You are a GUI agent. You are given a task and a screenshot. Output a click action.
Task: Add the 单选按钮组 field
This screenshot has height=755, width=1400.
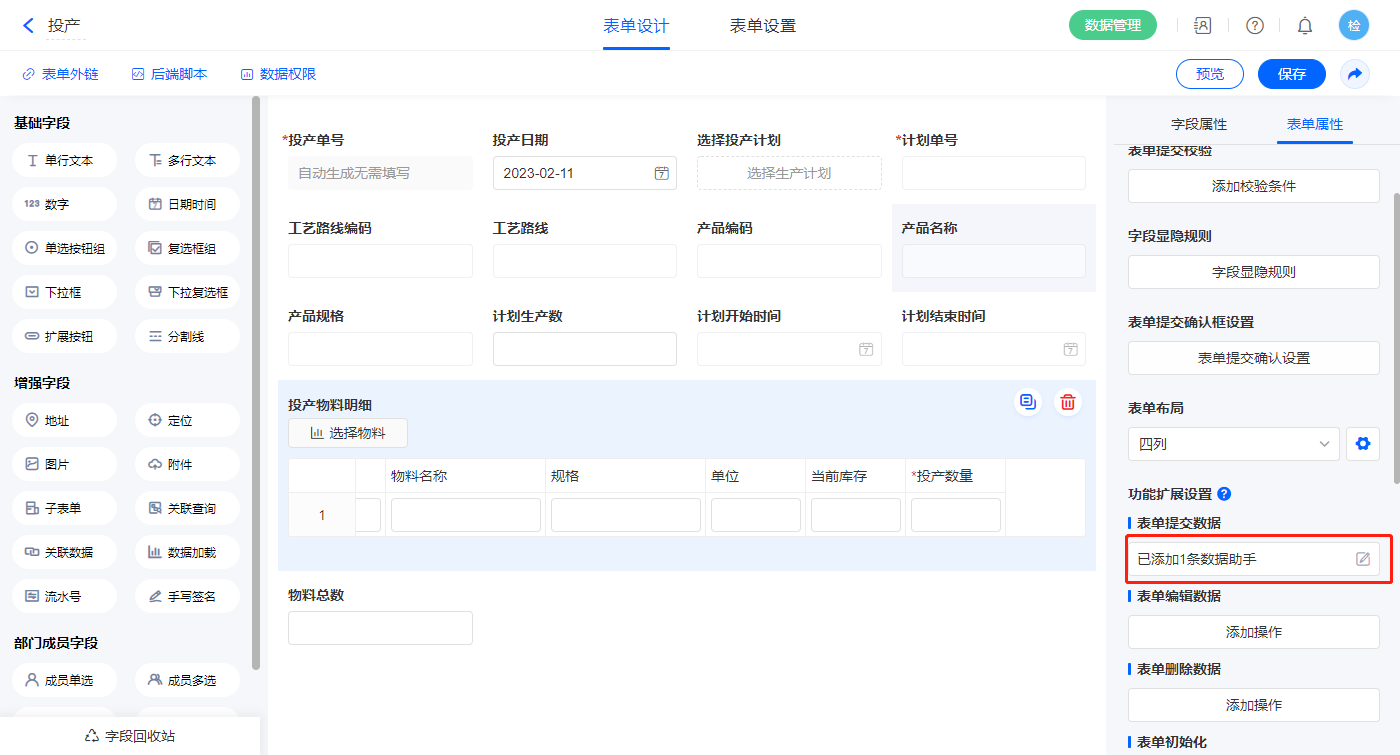coord(65,248)
